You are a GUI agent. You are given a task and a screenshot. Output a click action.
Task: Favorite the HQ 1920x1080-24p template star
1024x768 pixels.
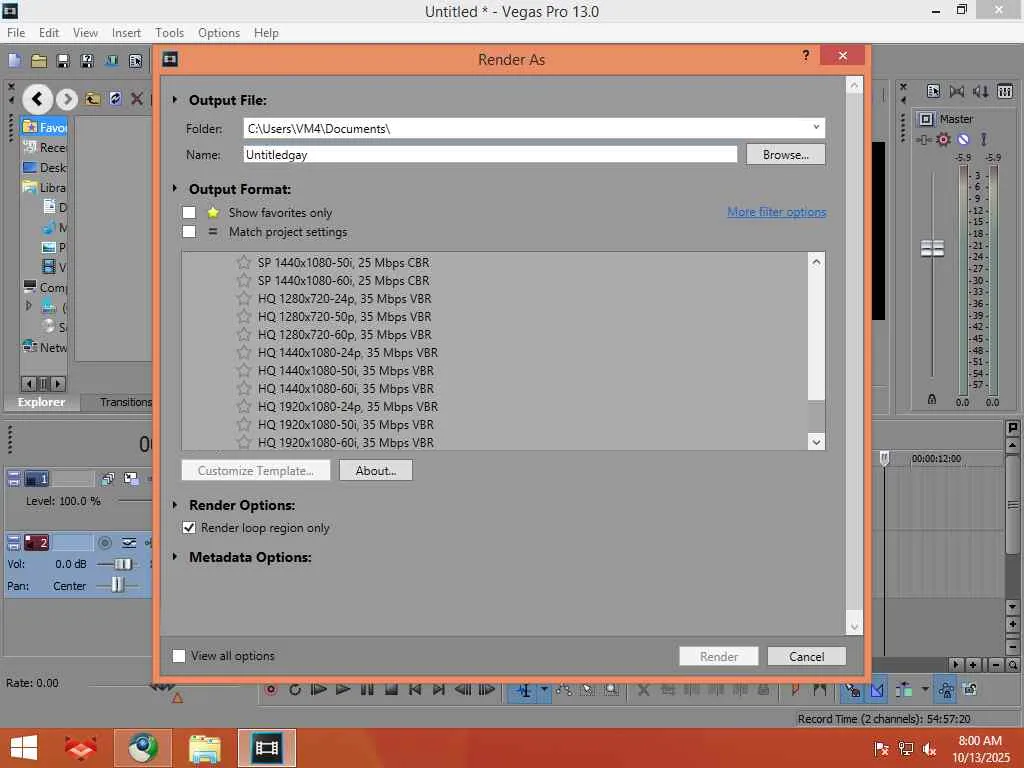pyautogui.click(x=244, y=406)
